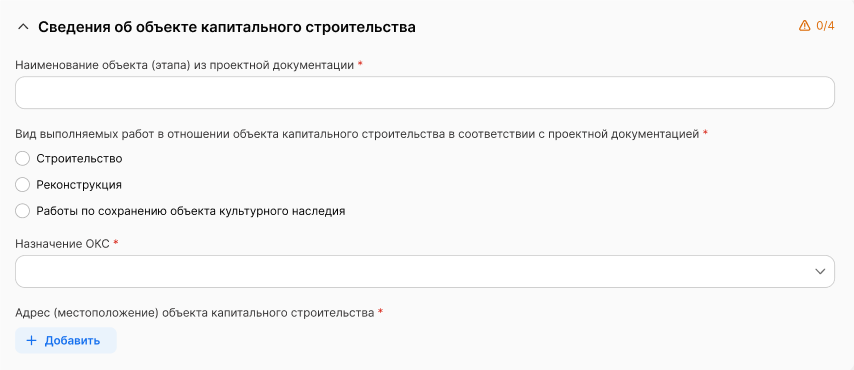Select the Строительство radio option
The height and width of the screenshot is (370, 854).
[22, 159]
